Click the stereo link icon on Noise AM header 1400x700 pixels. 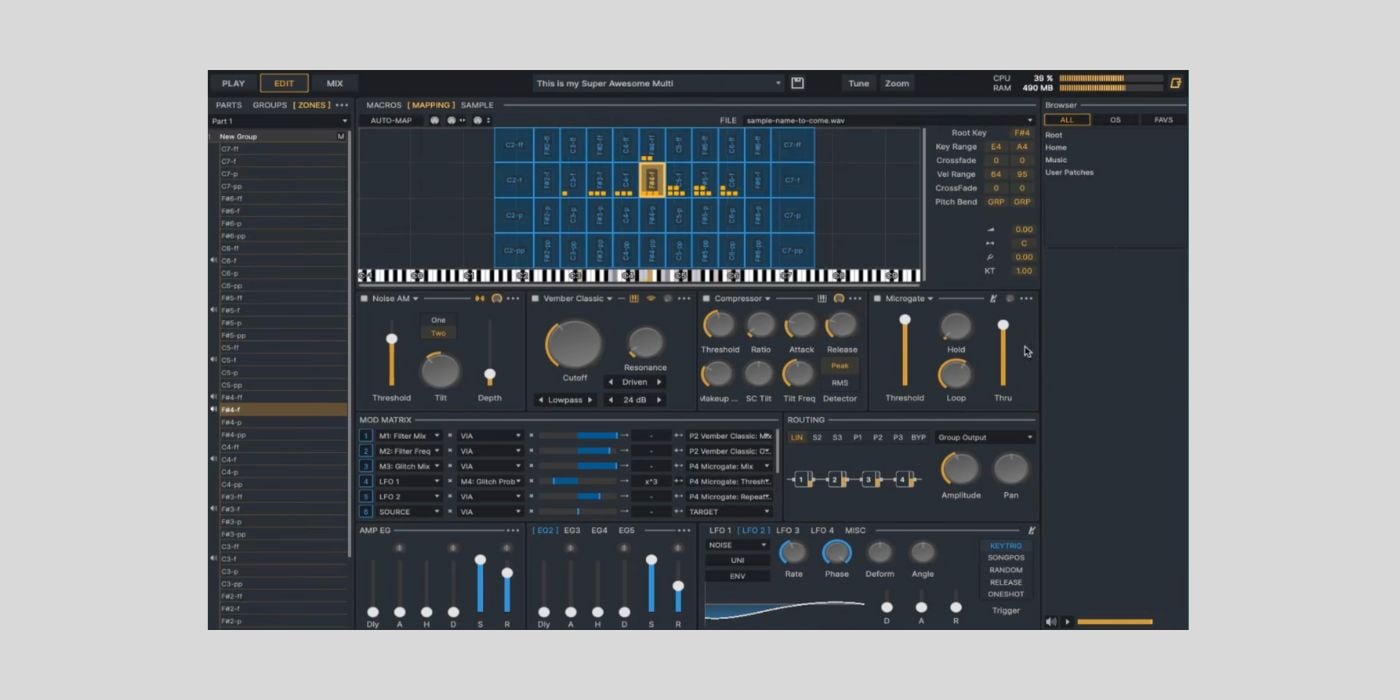(x=479, y=298)
